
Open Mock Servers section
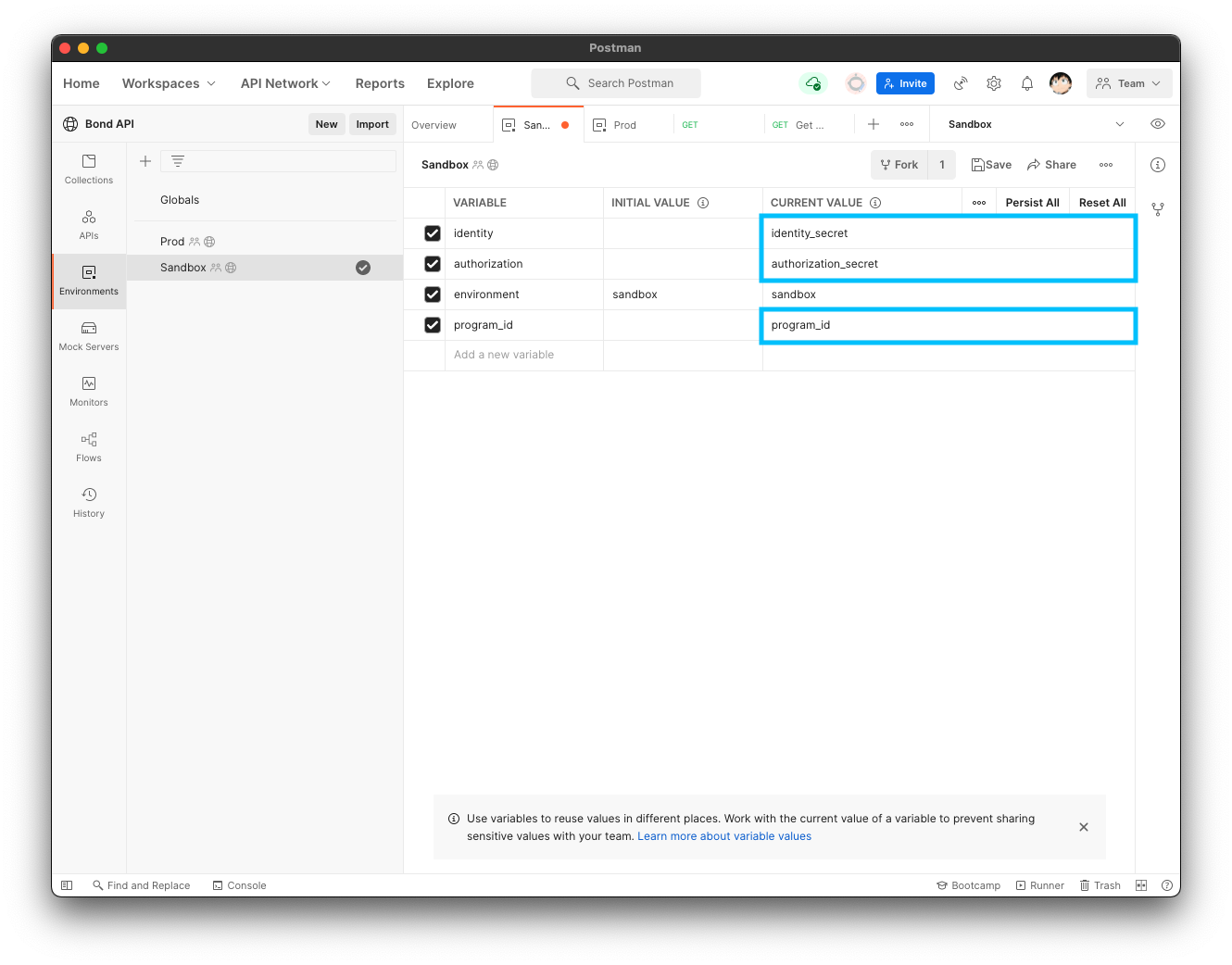89,336
